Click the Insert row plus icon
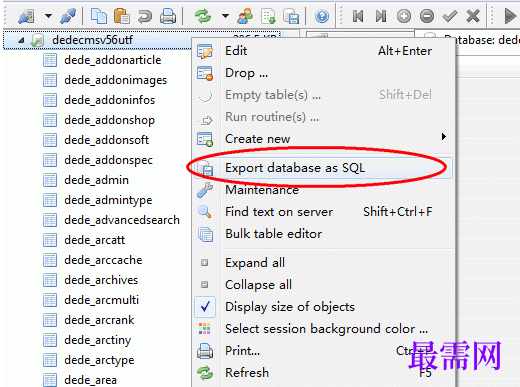The image size is (520, 387). pos(404,16)
